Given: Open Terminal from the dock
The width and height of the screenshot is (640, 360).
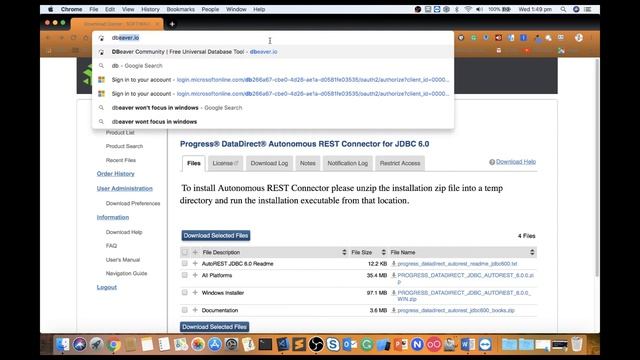Looking at the screenshot, I should (x=265, y=344).
